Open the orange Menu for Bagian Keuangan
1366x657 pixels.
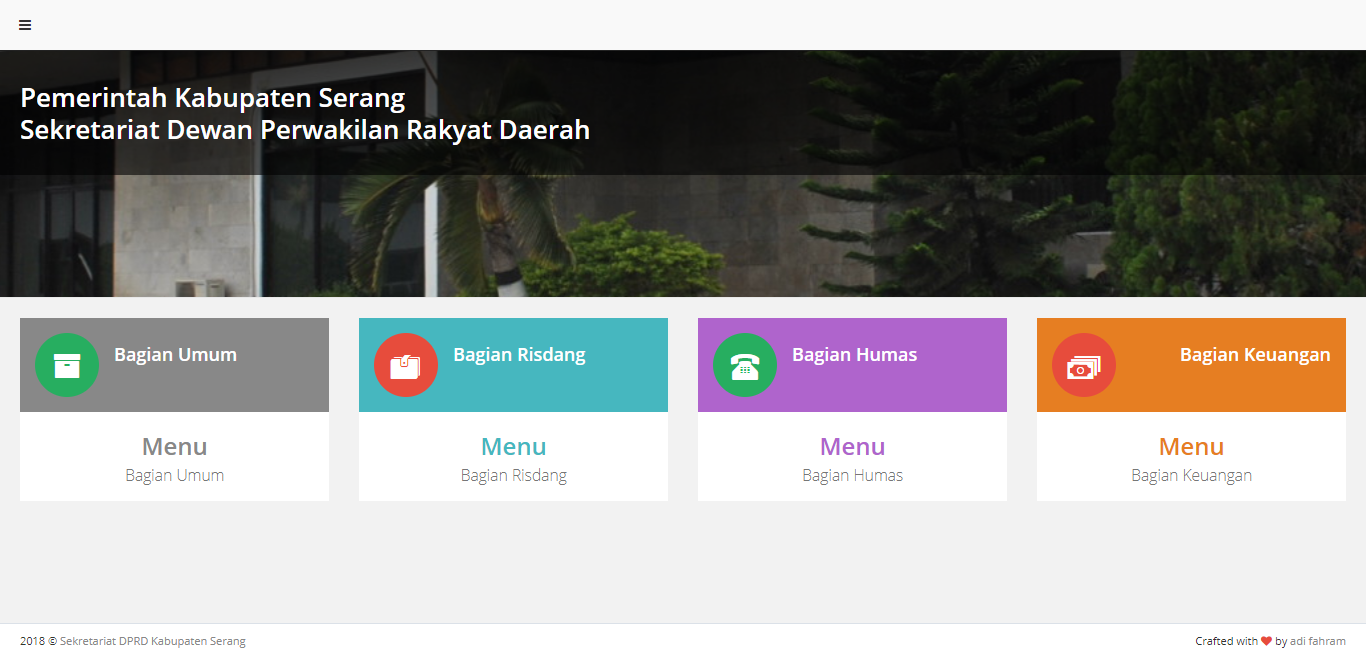pyautogui.click(x=1191, y=447)
